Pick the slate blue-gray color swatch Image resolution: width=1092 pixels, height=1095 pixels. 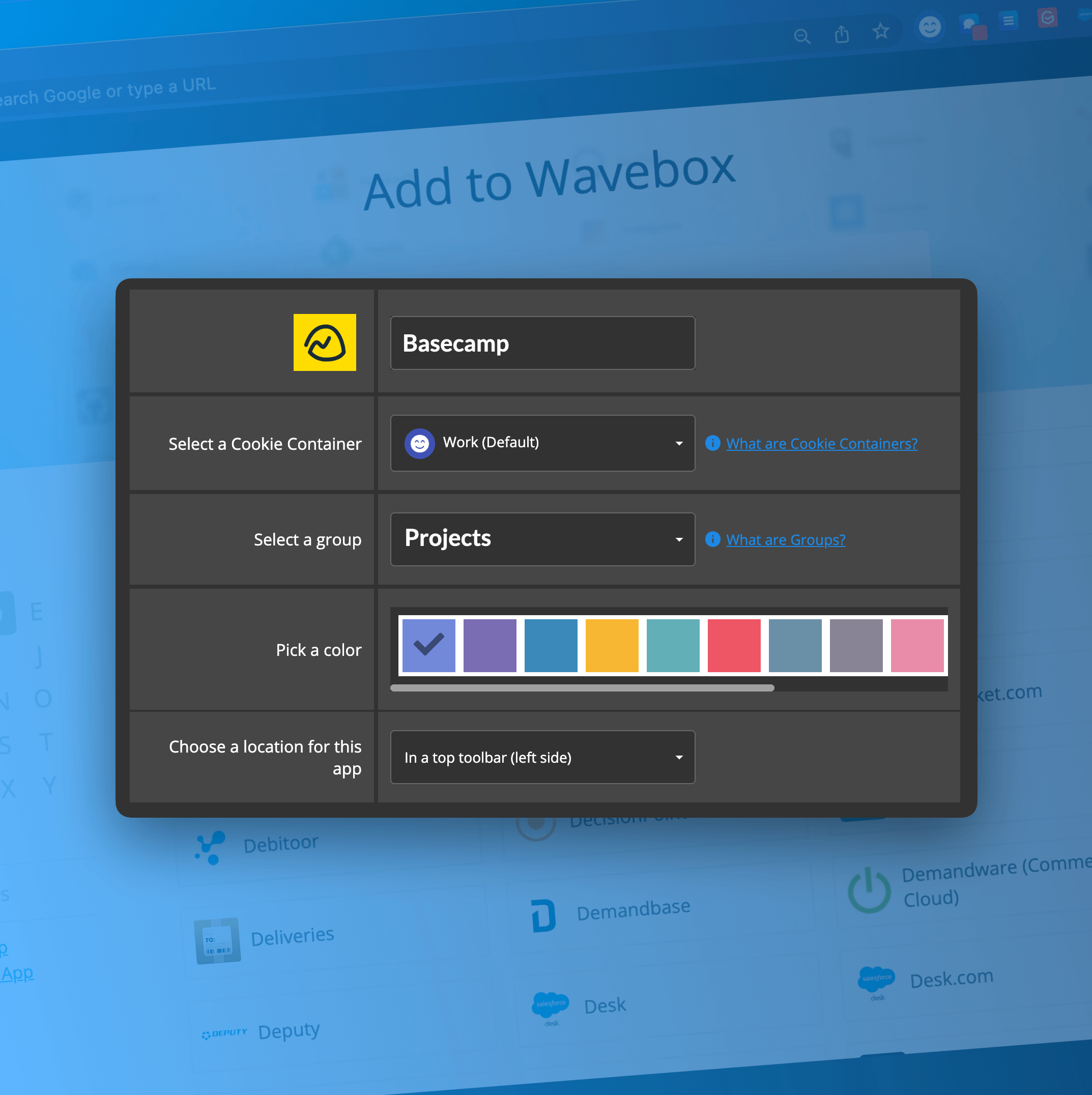click(795, 645)
